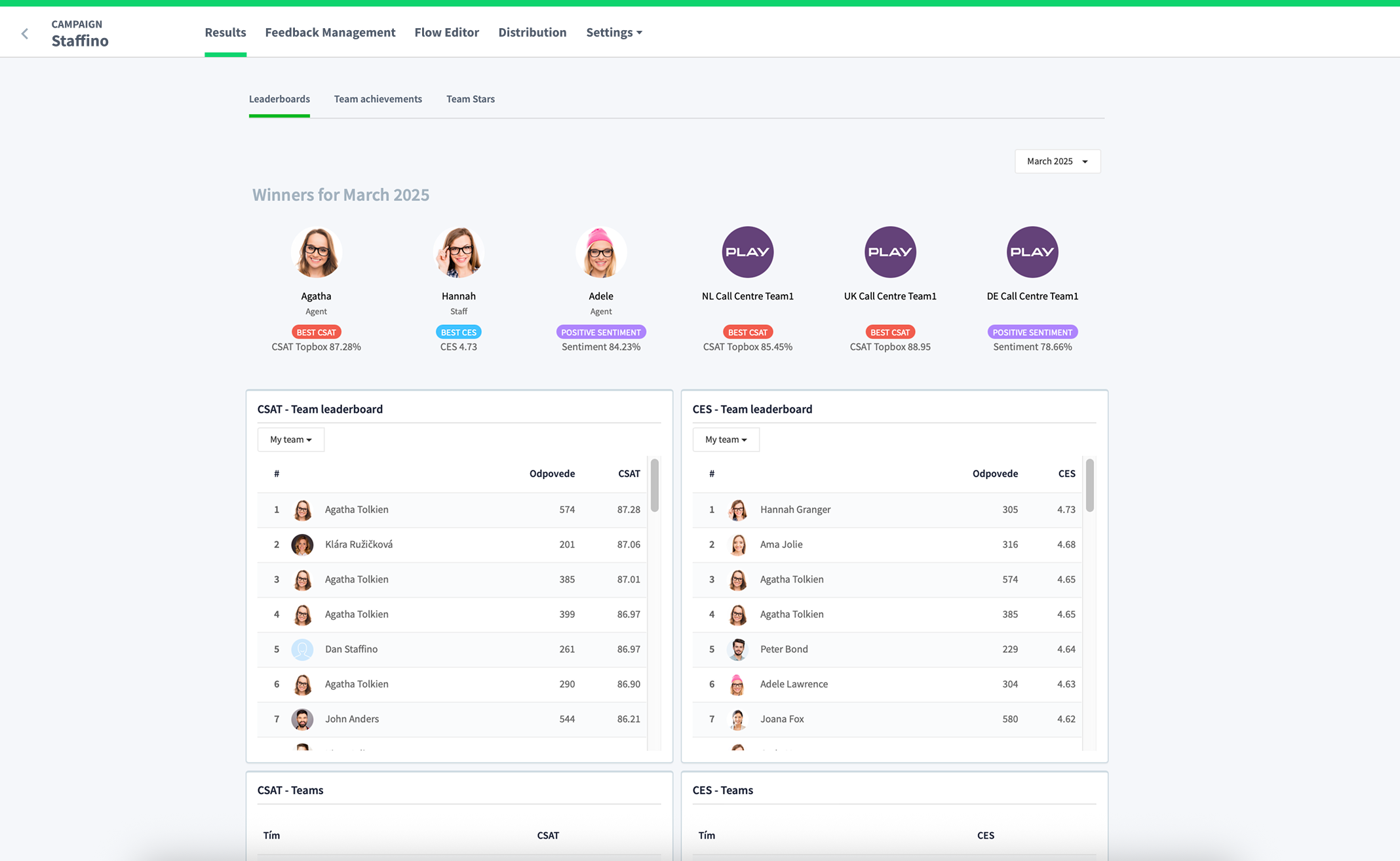Click Agatha's winner avatar photo
Viewport: 1400px width, 861px height.
click(x=316, y=252)
